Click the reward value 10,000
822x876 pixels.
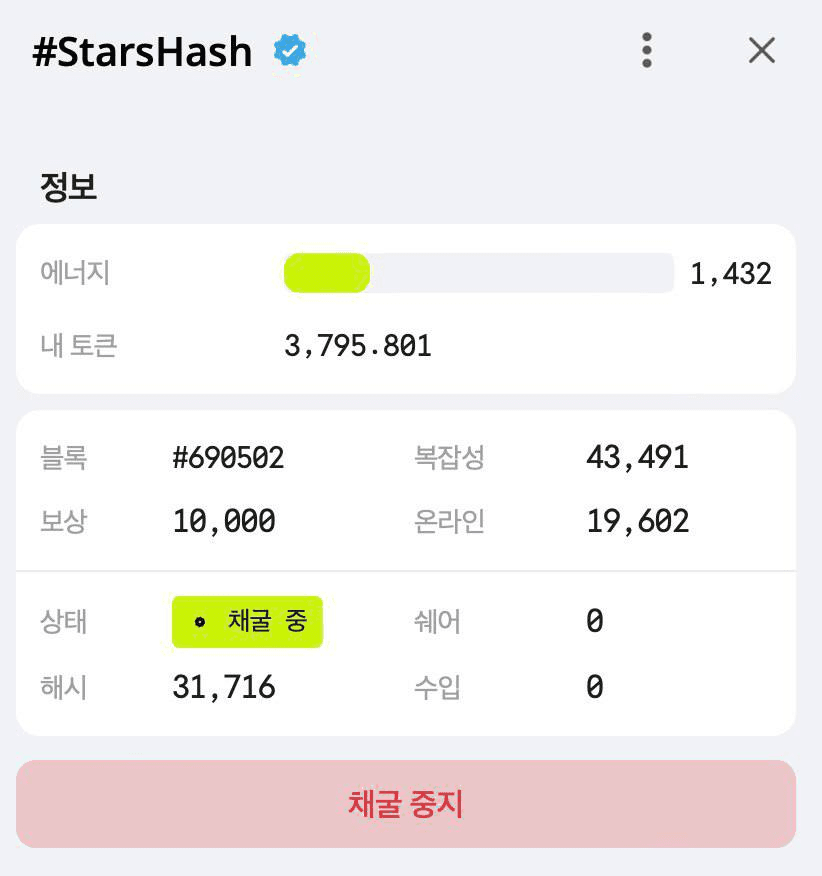coord(224,521)
